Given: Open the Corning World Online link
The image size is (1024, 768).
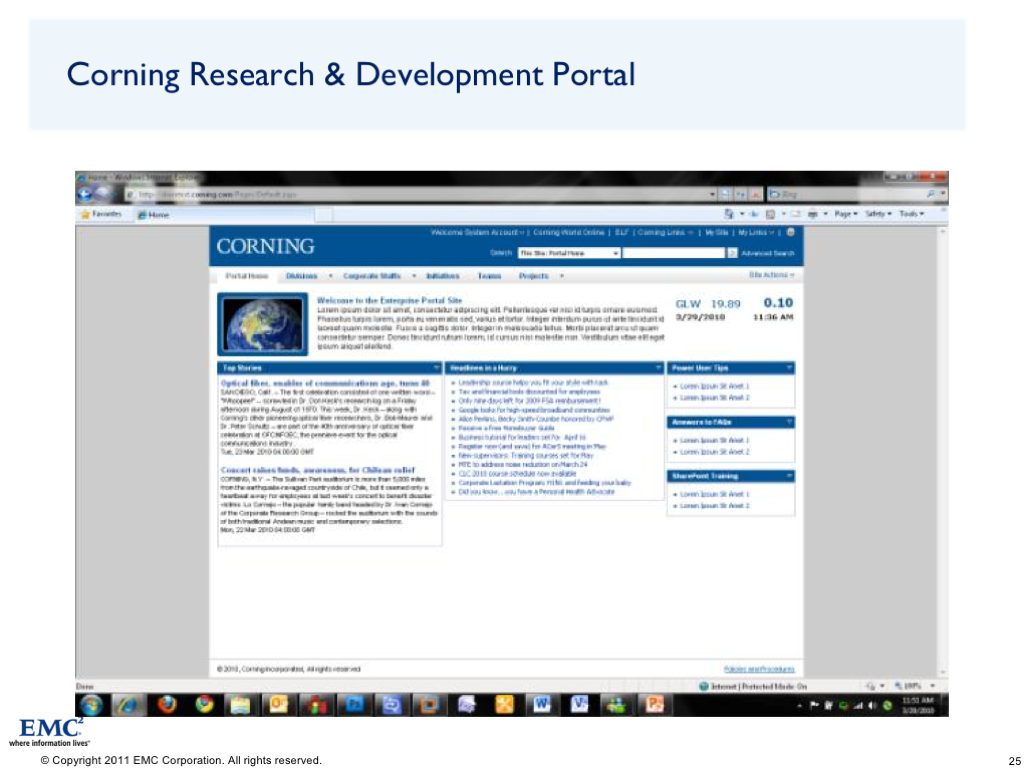Looking at the screenshot, I should pos(569,232).
